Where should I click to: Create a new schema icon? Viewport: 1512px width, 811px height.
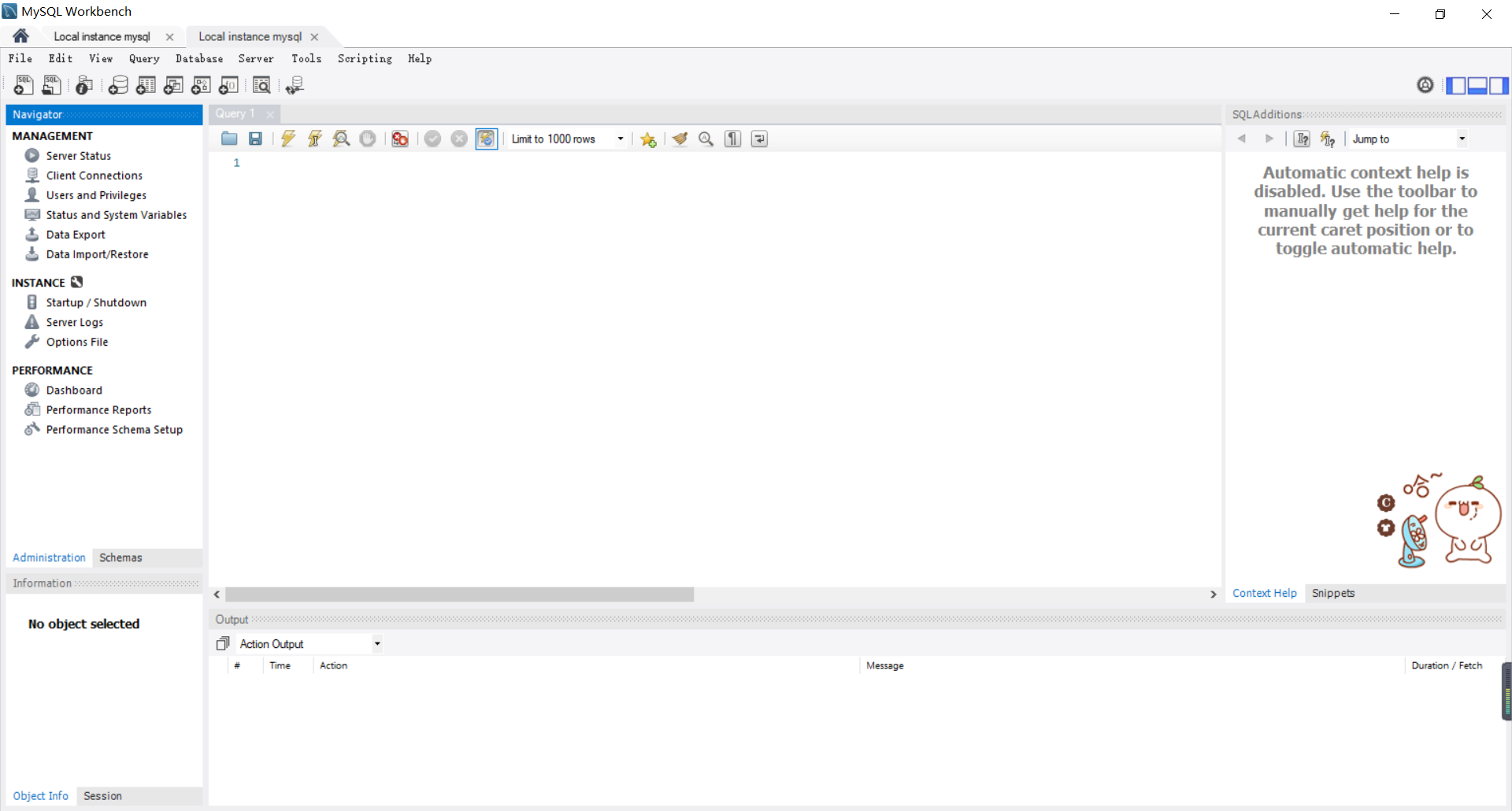[118, 85]
